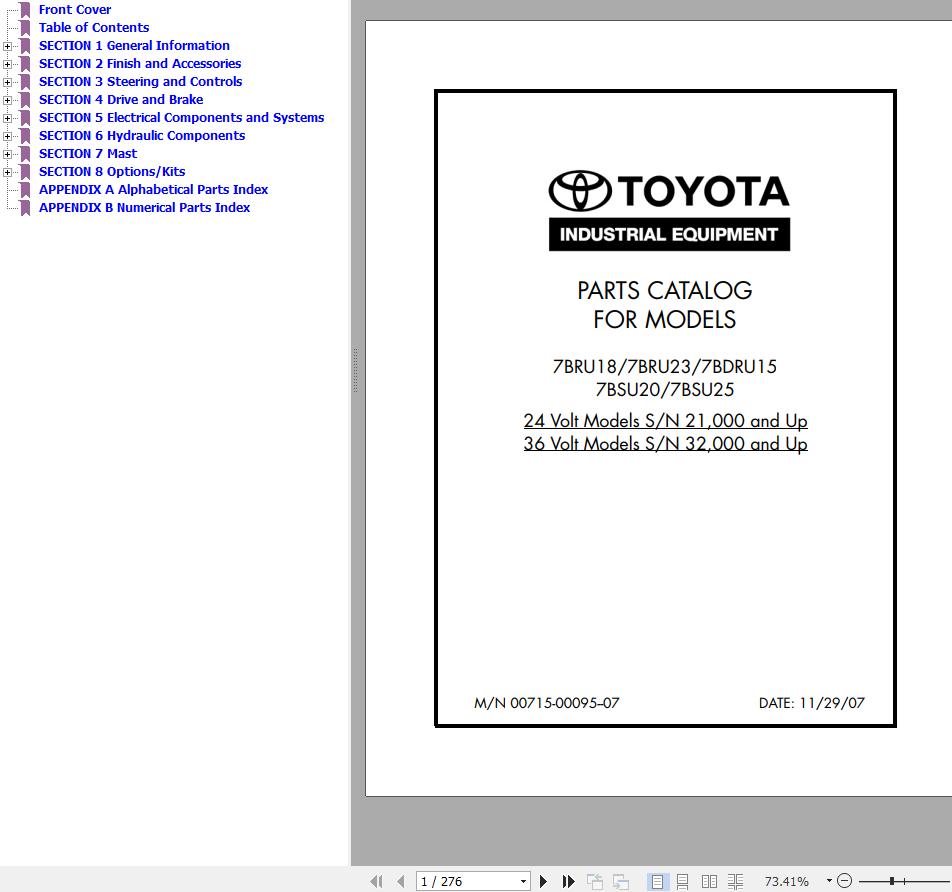This screenshot has height=892, width=952.
Task: Open SECTION 4 Drive and Brake bookmark
Action: point(121,100)
